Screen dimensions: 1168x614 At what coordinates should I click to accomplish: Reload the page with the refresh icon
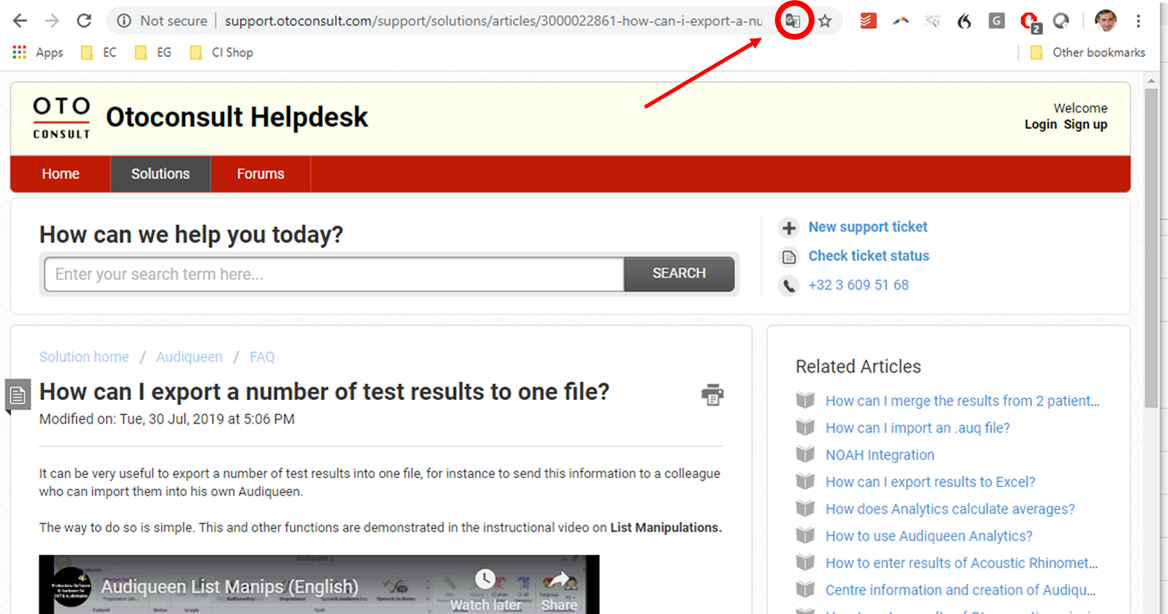(x=84, y=21)
